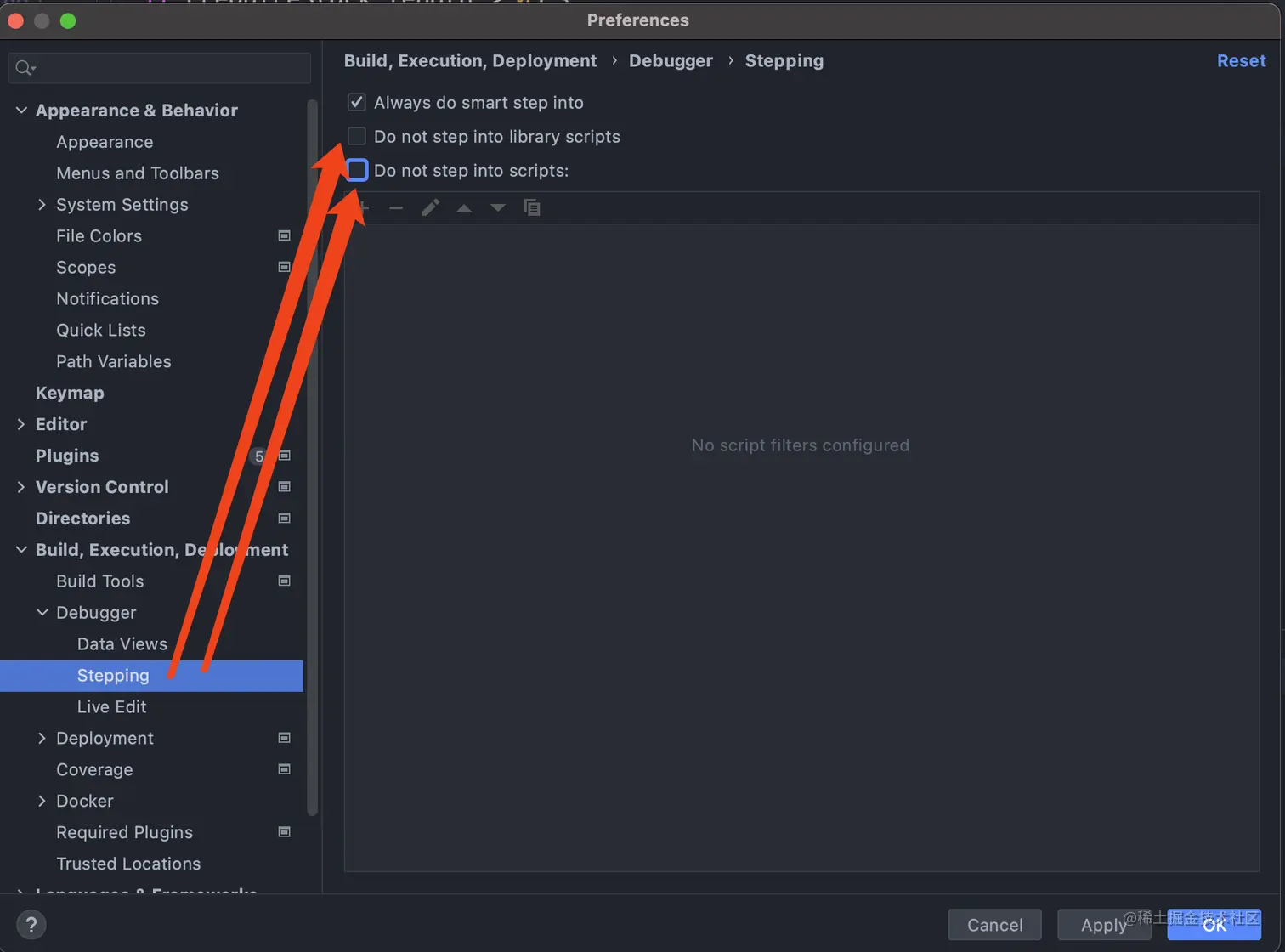Image resolution: width=1285 pixels, height=952 pixels.
Task: Click the Cancel button
Action: 994,925
